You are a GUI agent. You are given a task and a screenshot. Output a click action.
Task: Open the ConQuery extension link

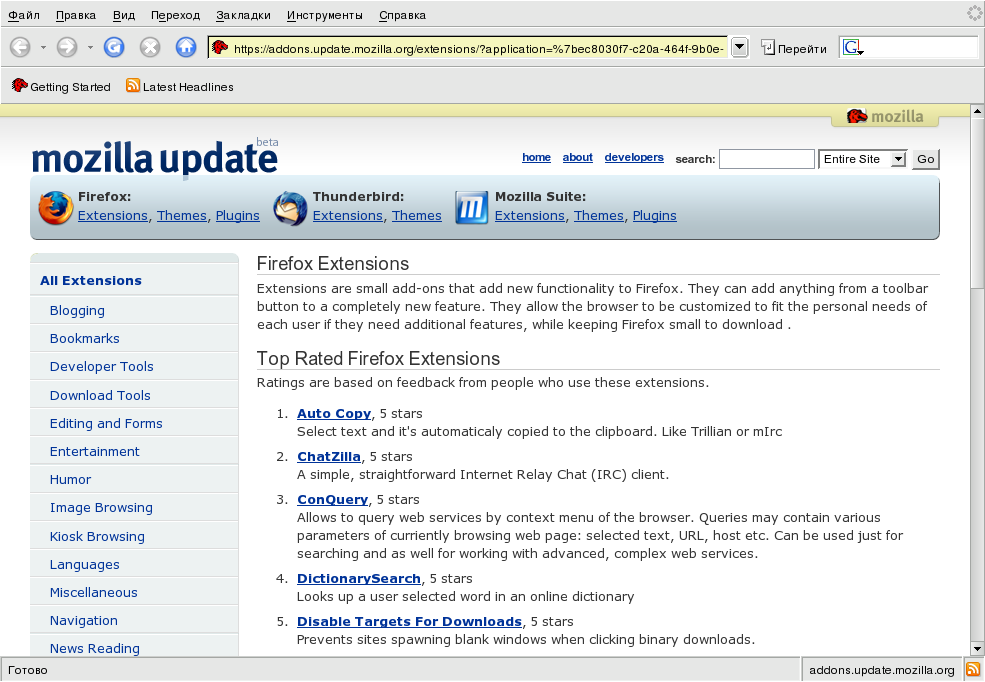pos(332,499)
